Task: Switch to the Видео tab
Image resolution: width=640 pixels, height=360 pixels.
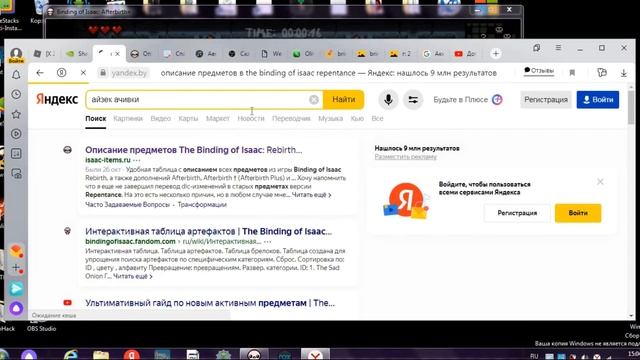Action: click(x=160, y=119)
